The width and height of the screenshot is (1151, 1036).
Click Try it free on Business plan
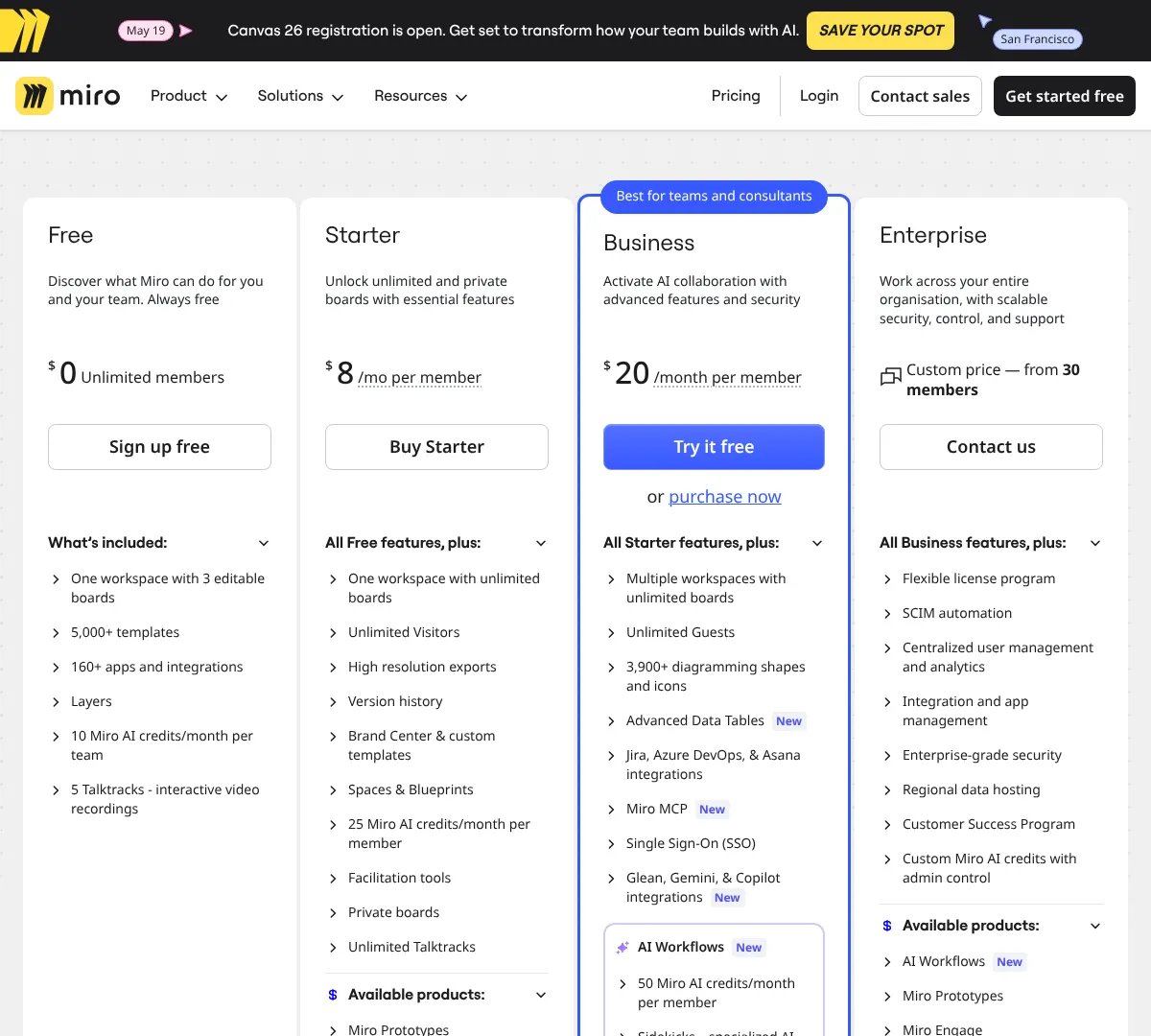tap(714, 447)
